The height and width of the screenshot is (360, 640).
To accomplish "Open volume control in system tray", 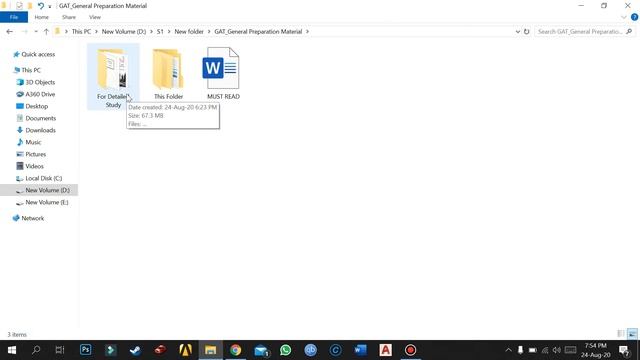I will point(557,350).
